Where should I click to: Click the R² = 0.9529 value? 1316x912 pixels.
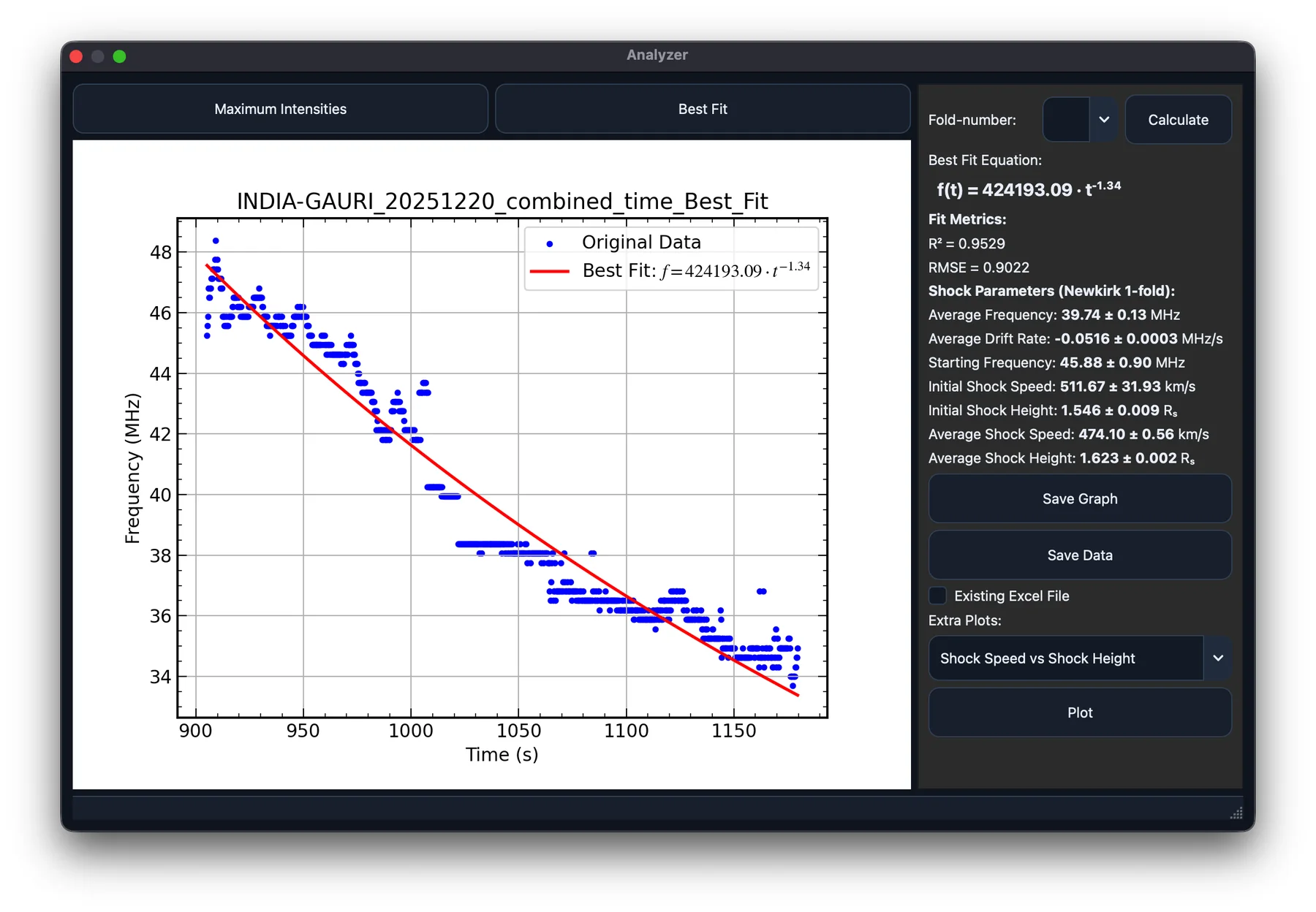tap(967, 243)
